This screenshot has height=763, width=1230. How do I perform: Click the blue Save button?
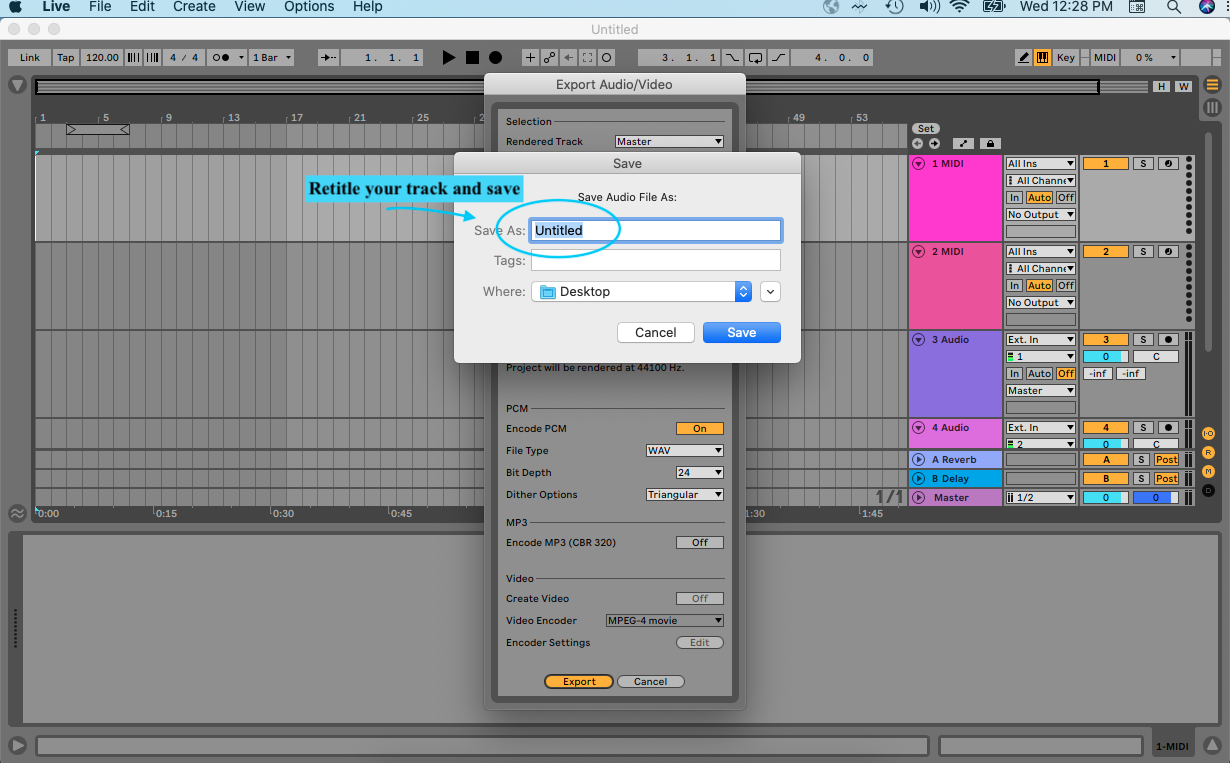coord(741,333)
